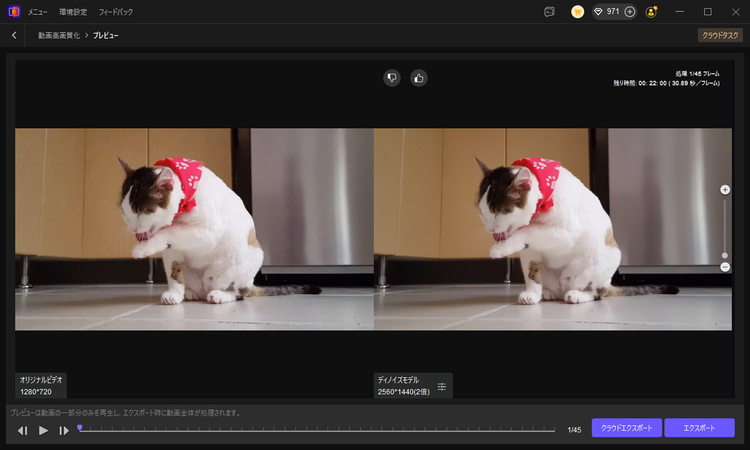Navigate to 動画高画質化 breadcrumb
Viewport: 750px width, 450px height.
point(59,35)
